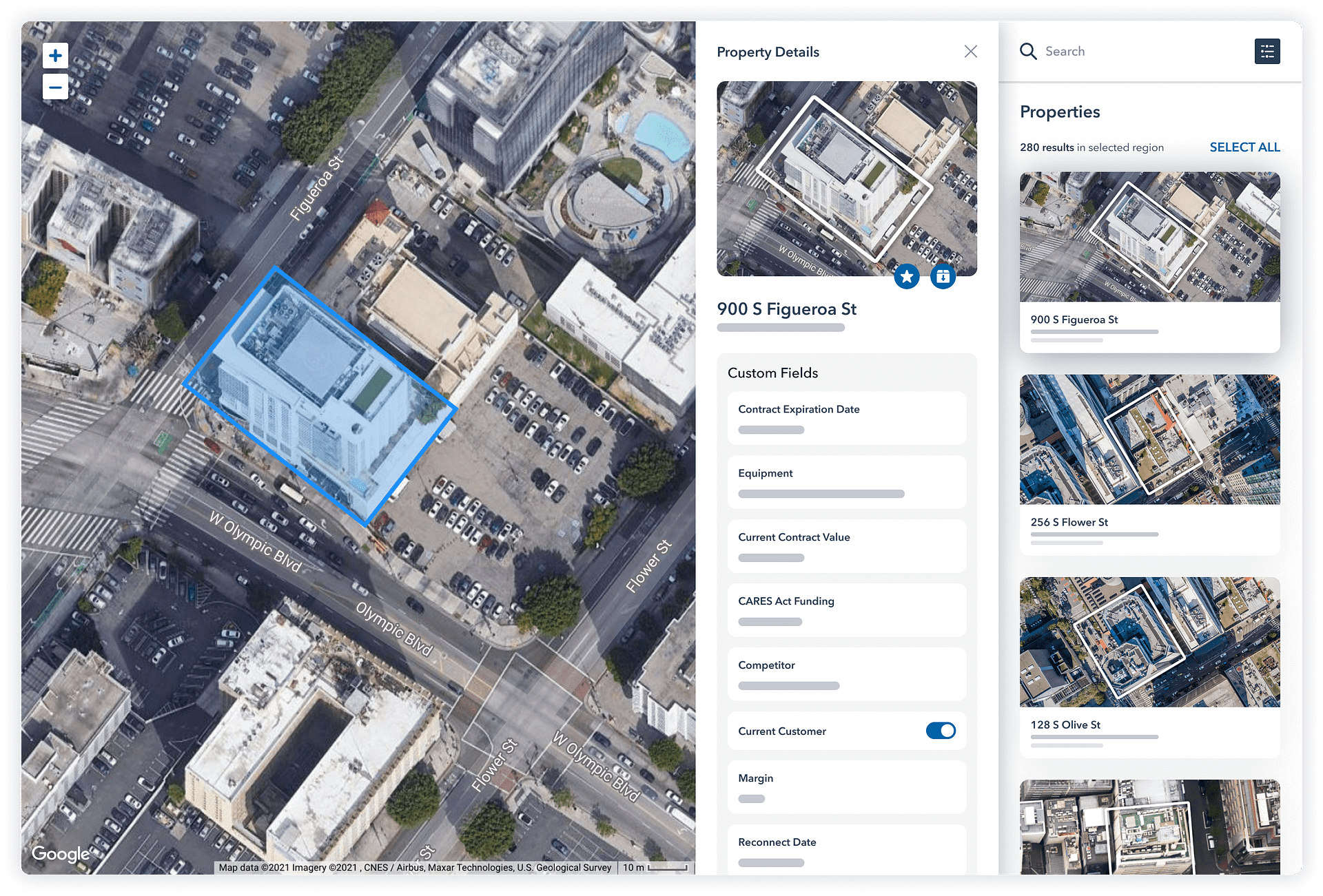Click the Custom Fields heading
1323x896 pixels.
pos(772,373)
